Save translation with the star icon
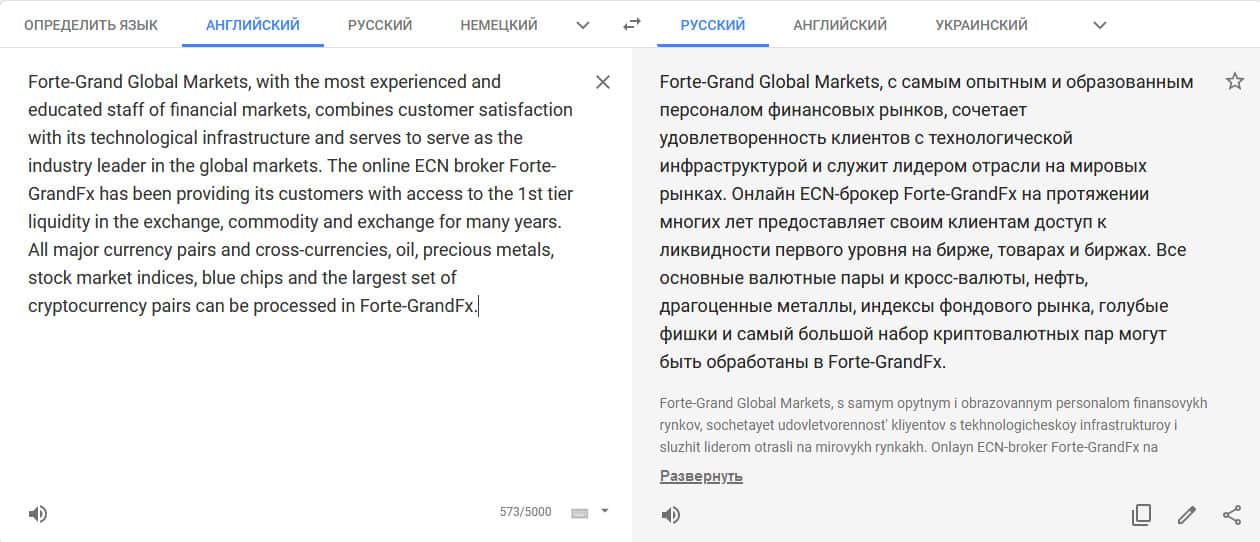 1234,82
